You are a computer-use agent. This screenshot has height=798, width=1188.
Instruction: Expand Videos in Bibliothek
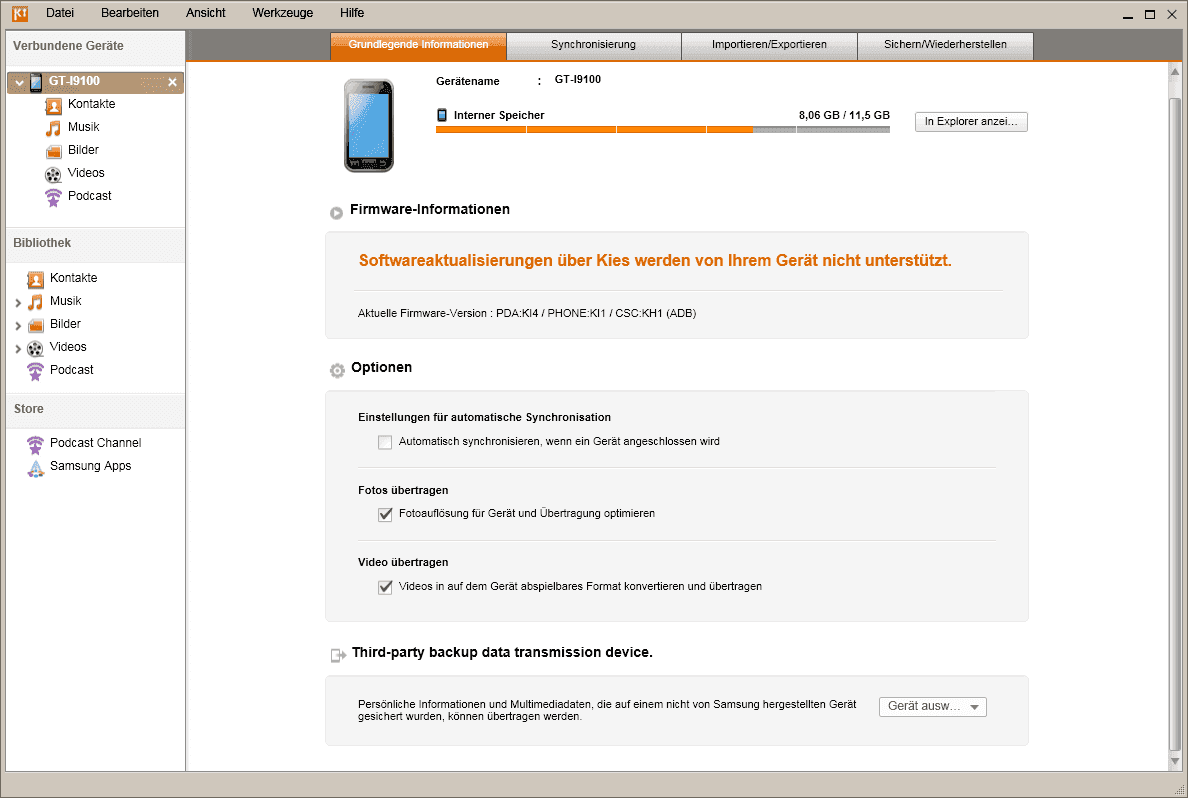(18, 349)
